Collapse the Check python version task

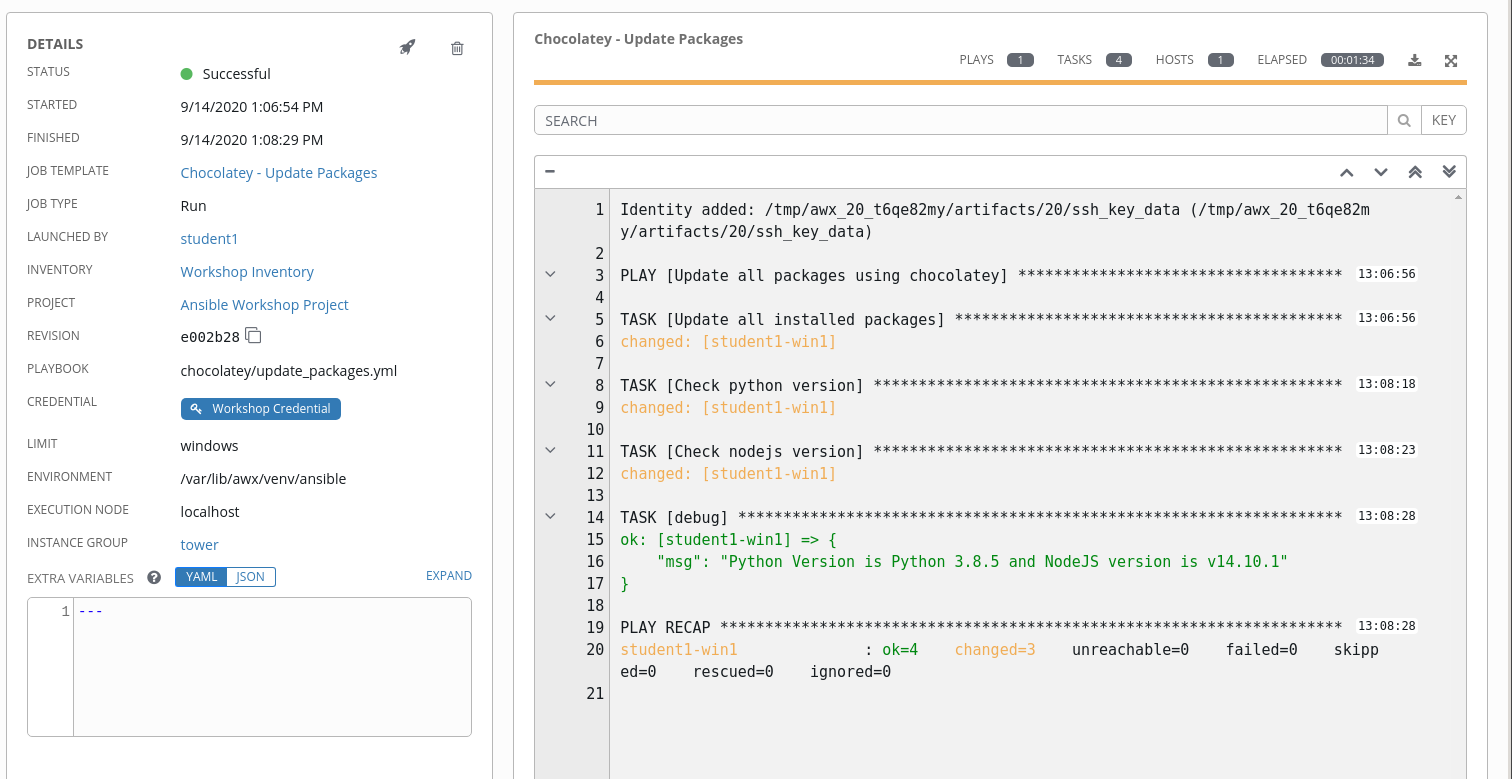tap(550, 384)
